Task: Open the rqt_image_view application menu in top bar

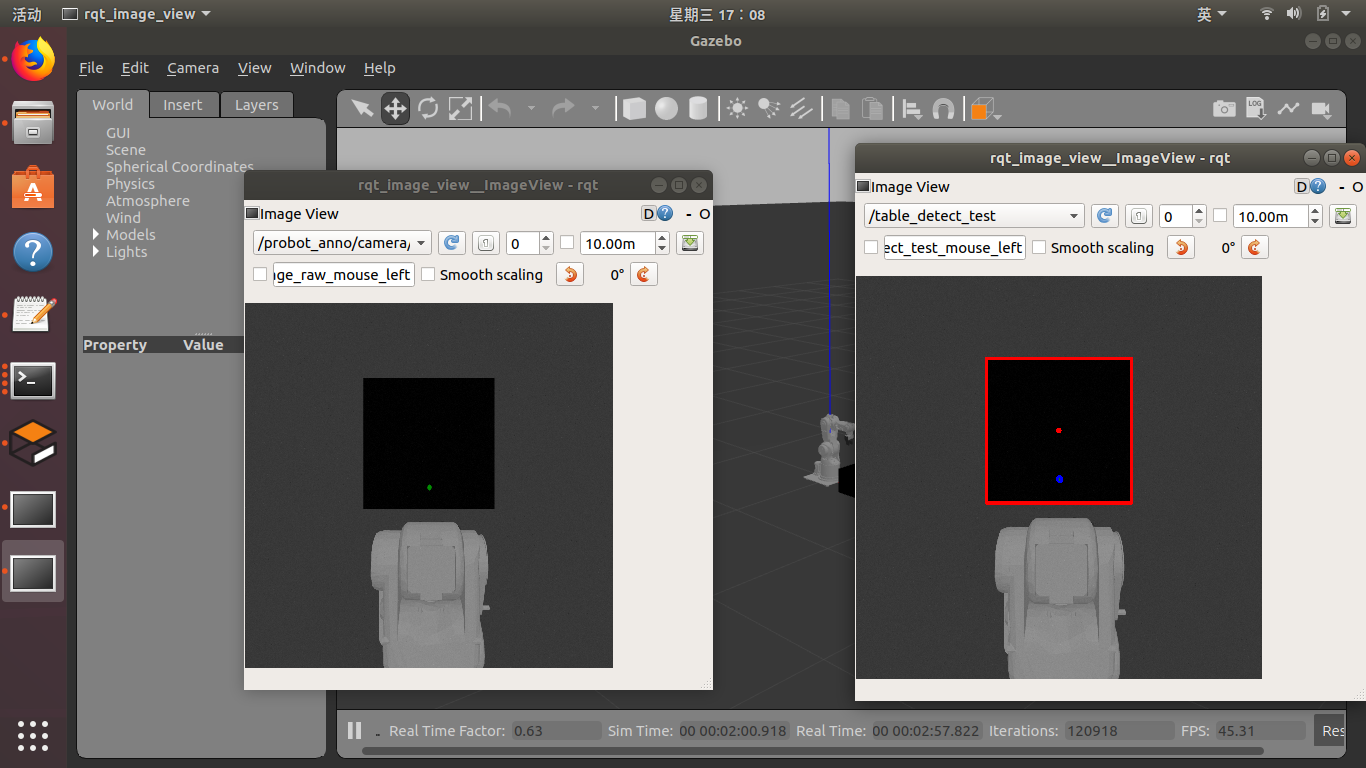Action: (136, 14)
